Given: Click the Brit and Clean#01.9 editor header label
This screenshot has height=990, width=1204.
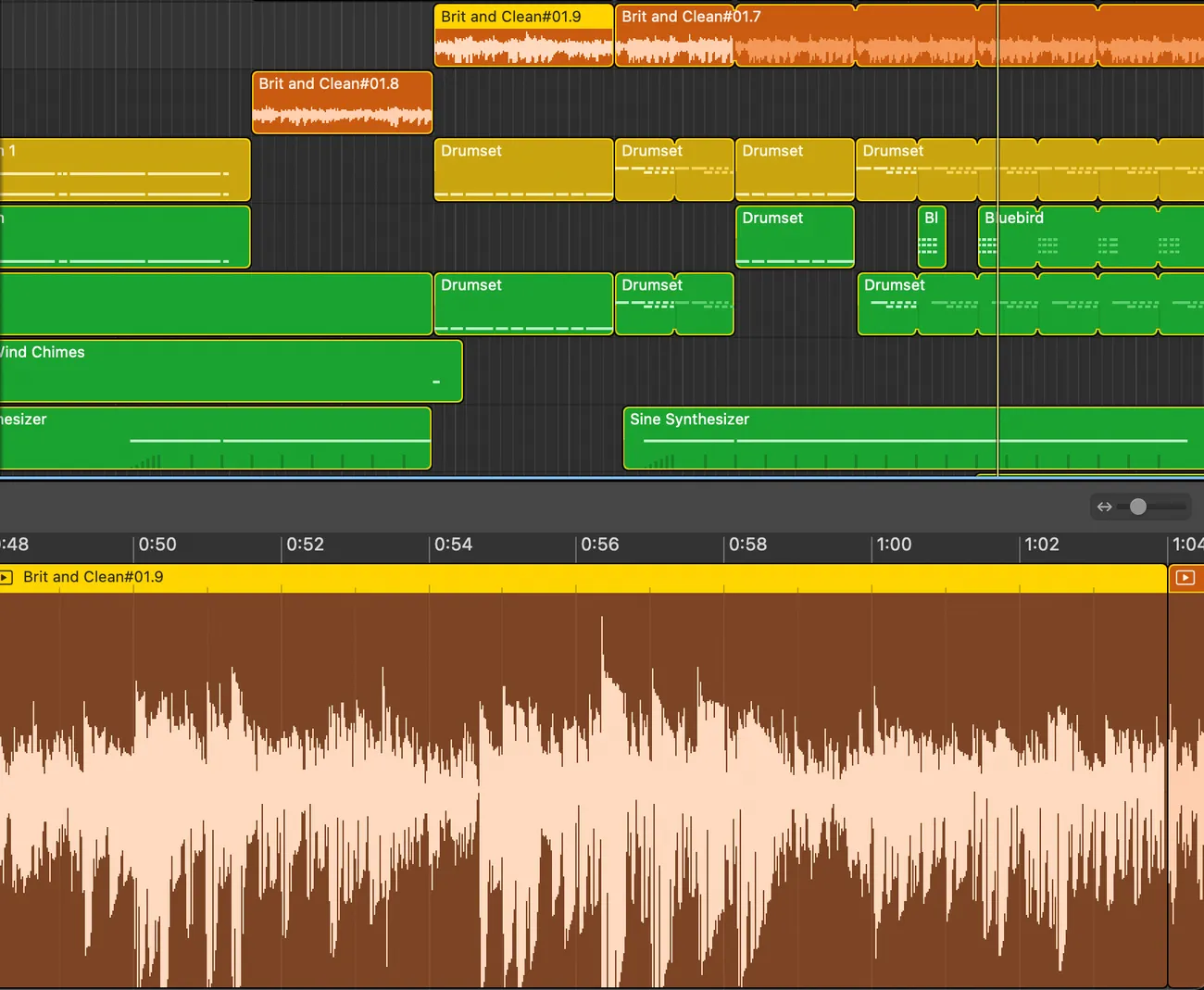Looking at the screenshot, I should point(93,577).
